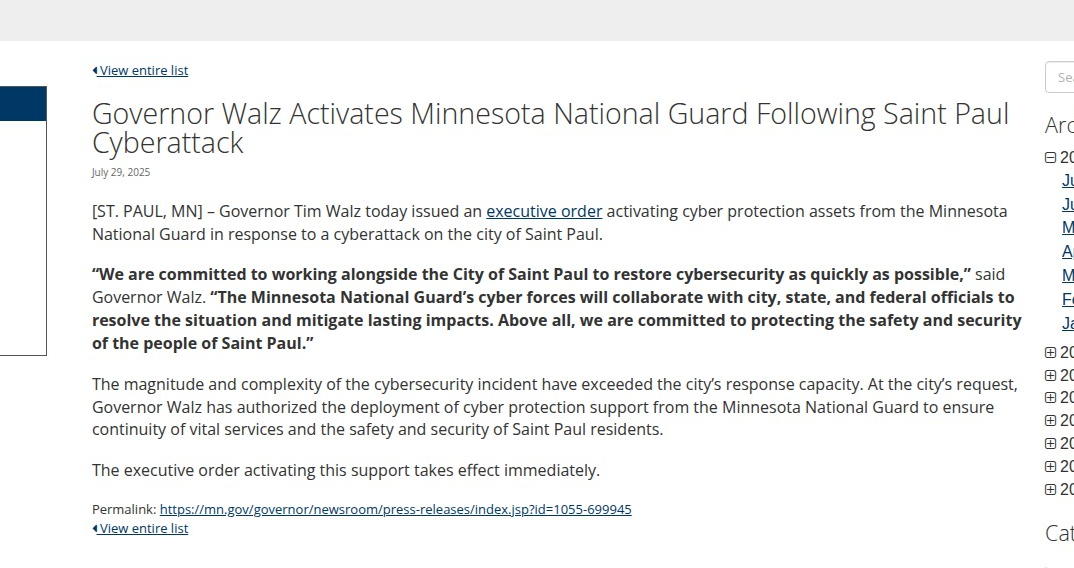This screenshot has height=568, width=1074.
Task: Click the top View entire list link
Action: click(143, 70)
